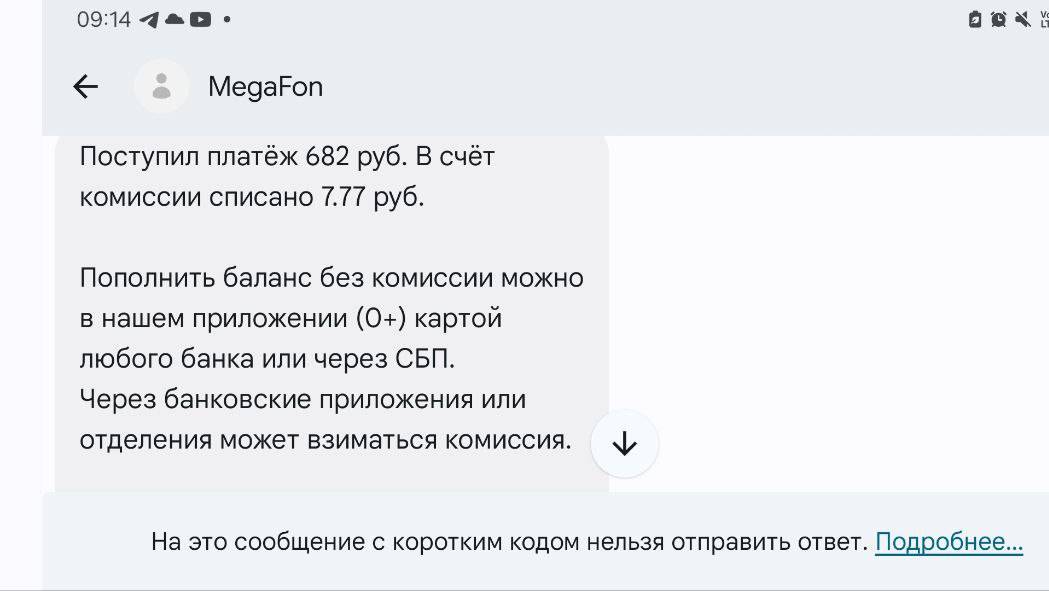The height and width of the screenshot is (591, 1049).
Task: Open the MegaFon contact avatar
Action: [x=161, y=87]
